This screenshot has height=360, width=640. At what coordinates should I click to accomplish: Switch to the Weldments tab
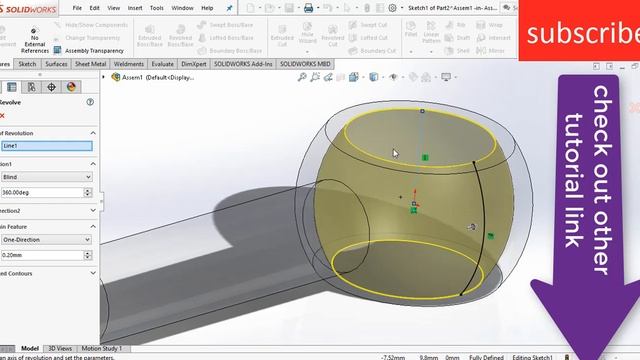[x=129, y=64]
